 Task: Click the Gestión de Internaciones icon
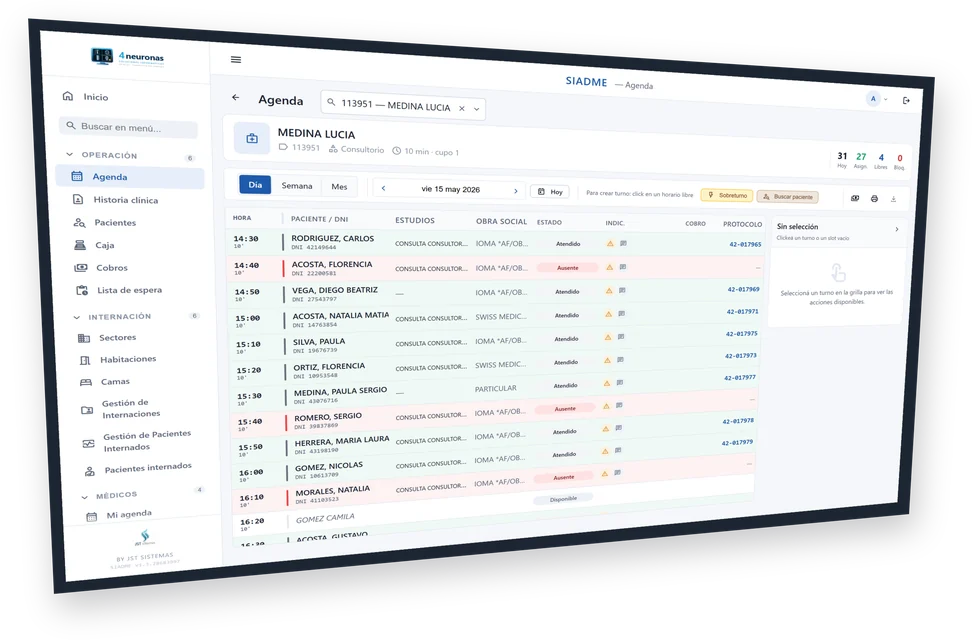pos(87,410)
